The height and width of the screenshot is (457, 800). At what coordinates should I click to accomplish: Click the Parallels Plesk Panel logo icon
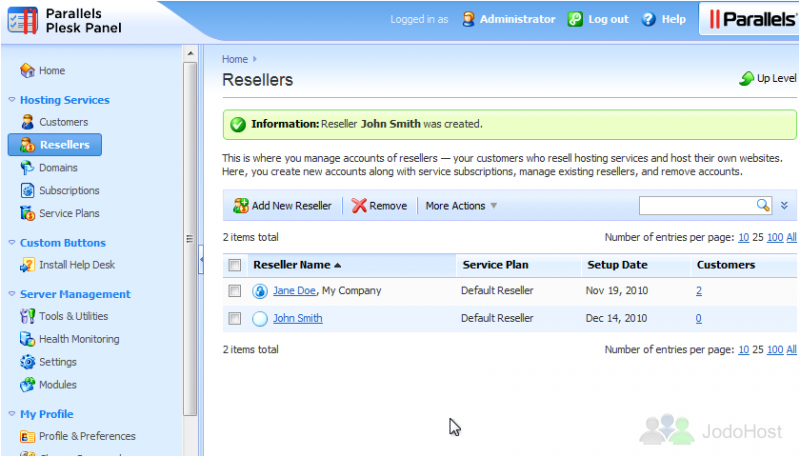tap(23, 21)
